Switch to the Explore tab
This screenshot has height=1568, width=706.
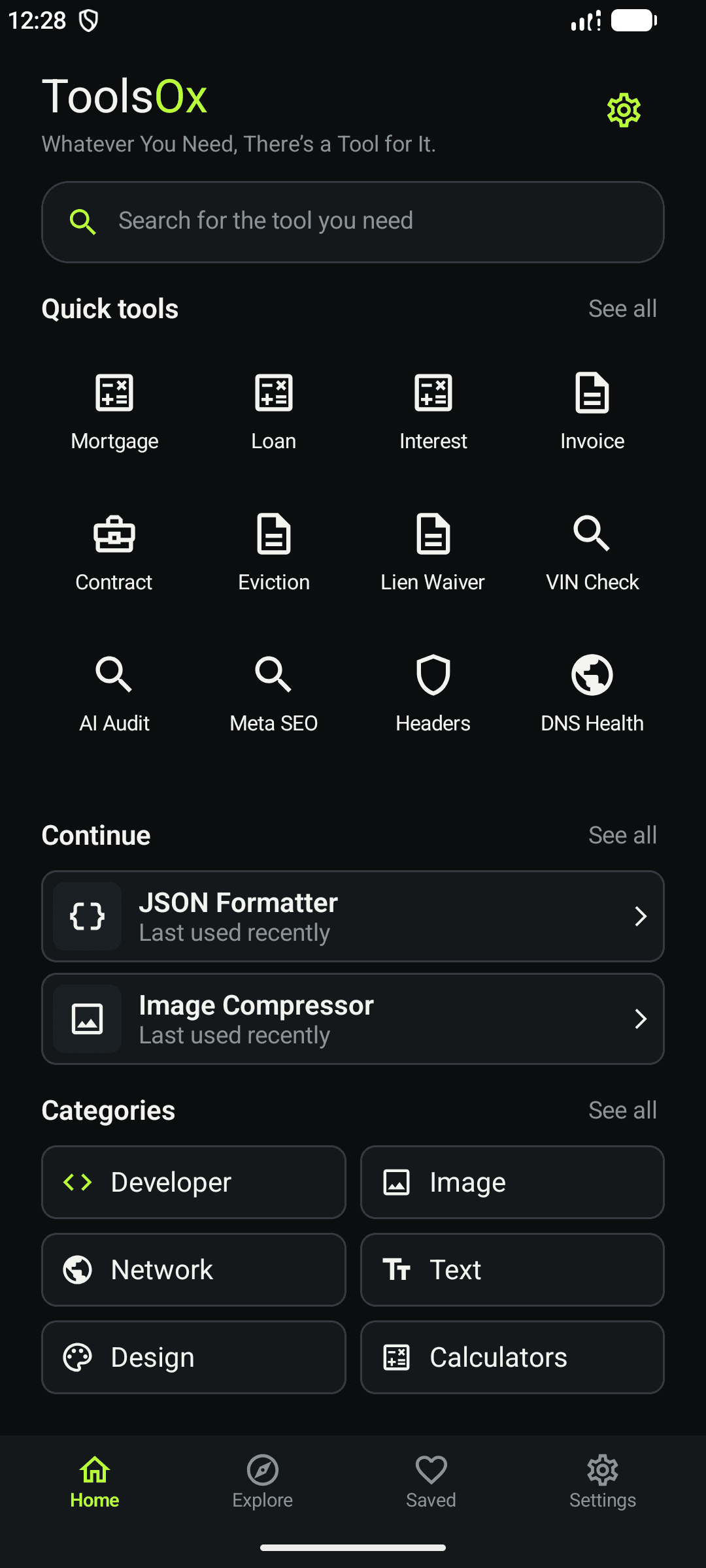pos(263,1482)
